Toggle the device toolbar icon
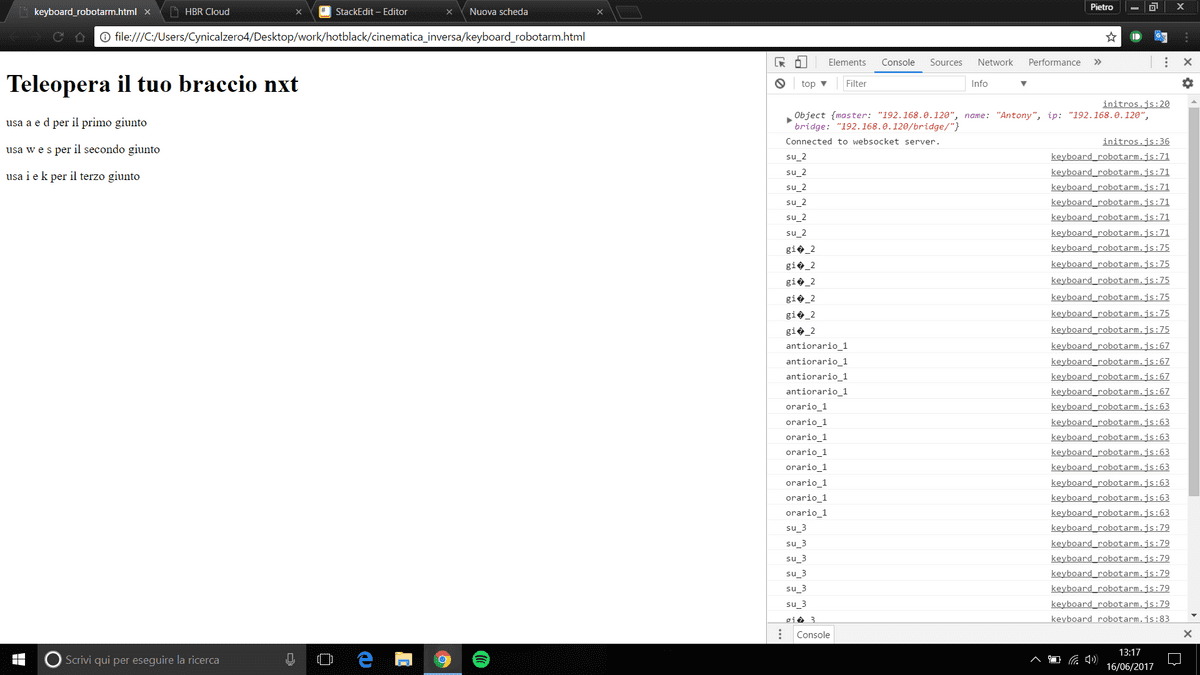1200x675 pixels. tap(800, 62)
